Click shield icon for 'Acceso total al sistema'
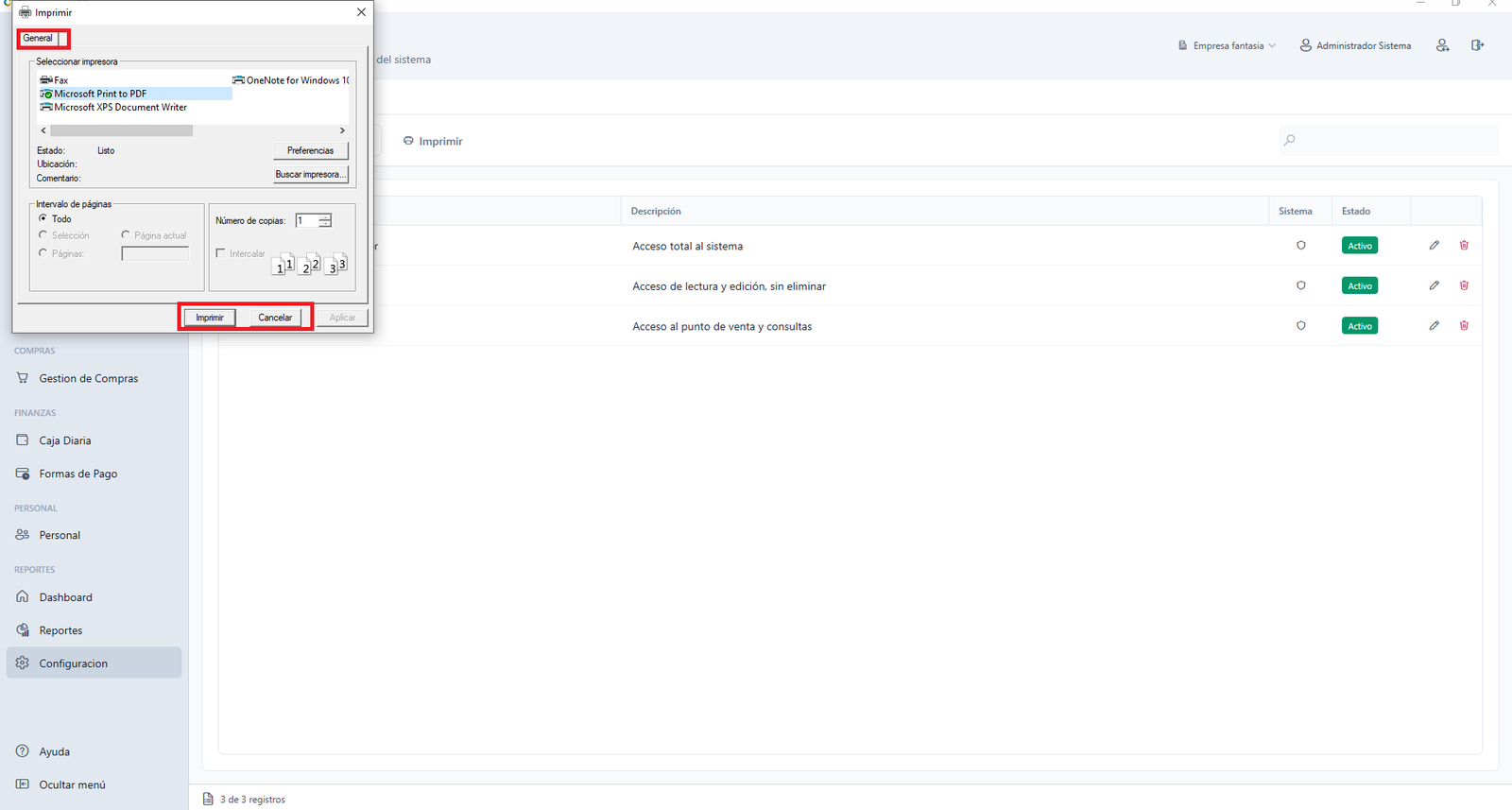Screen dimensions: 1512x810 [1300, 246]
